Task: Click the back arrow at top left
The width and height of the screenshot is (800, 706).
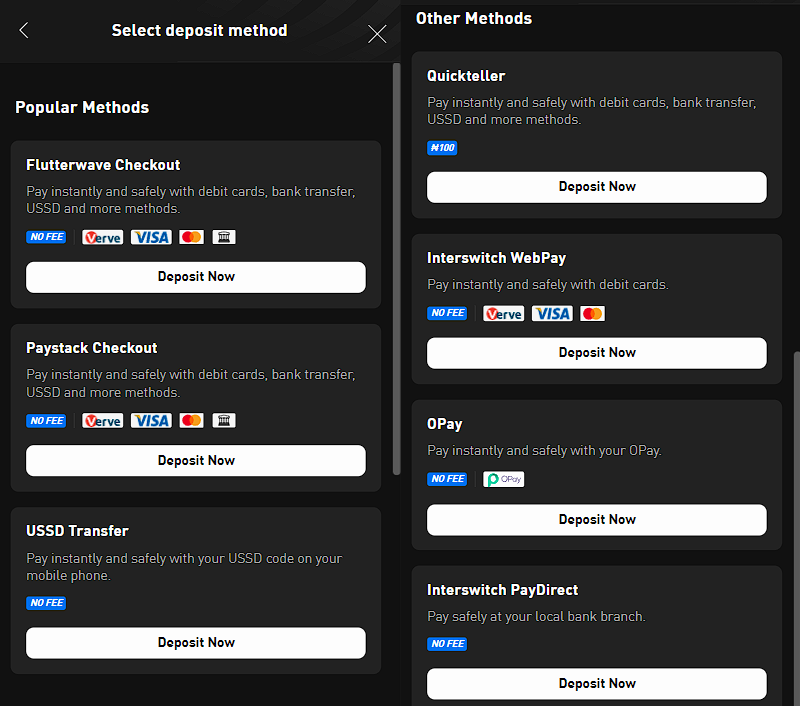Action: [23, 31]
